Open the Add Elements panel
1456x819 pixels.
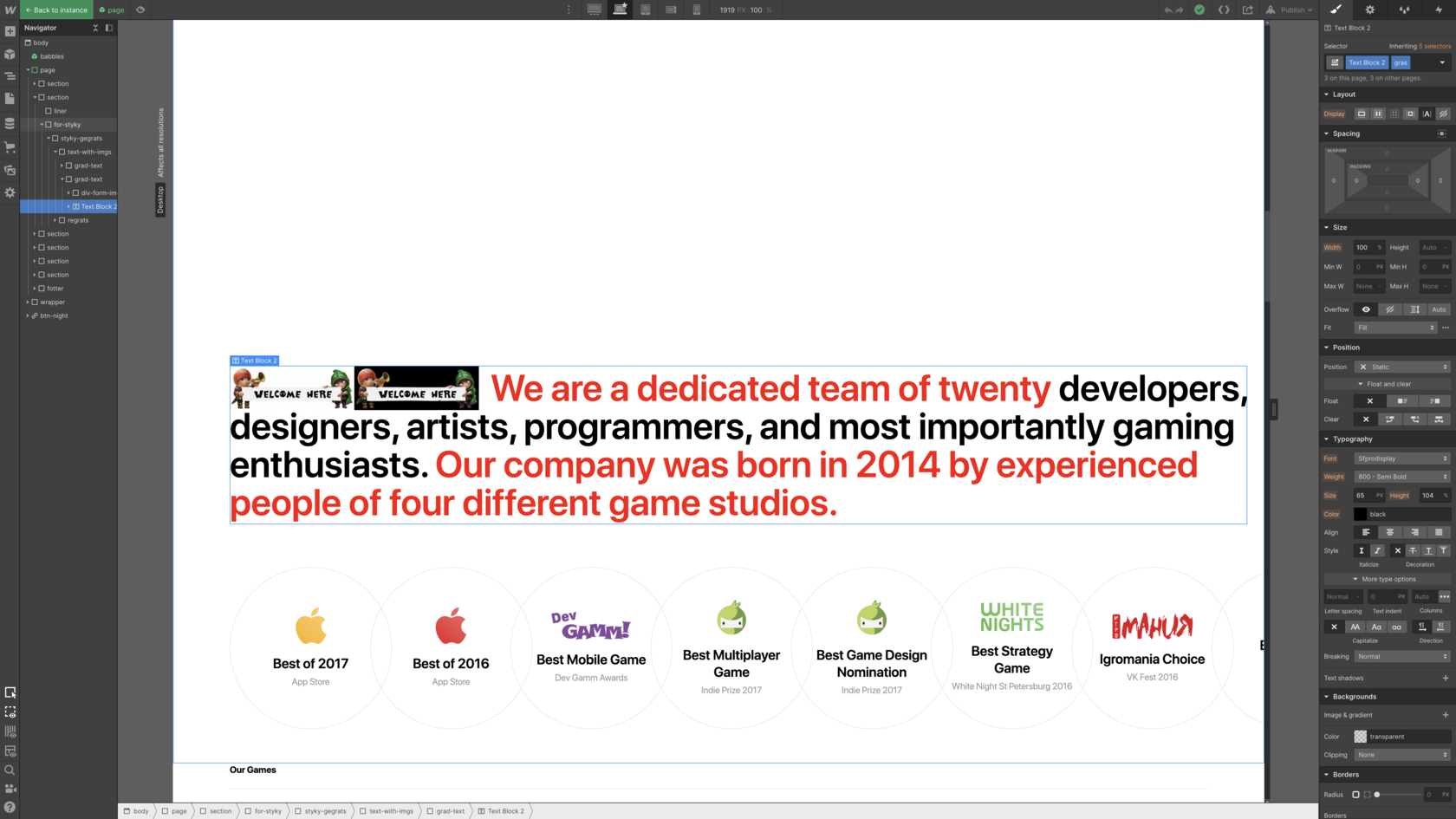coord(10,31)
